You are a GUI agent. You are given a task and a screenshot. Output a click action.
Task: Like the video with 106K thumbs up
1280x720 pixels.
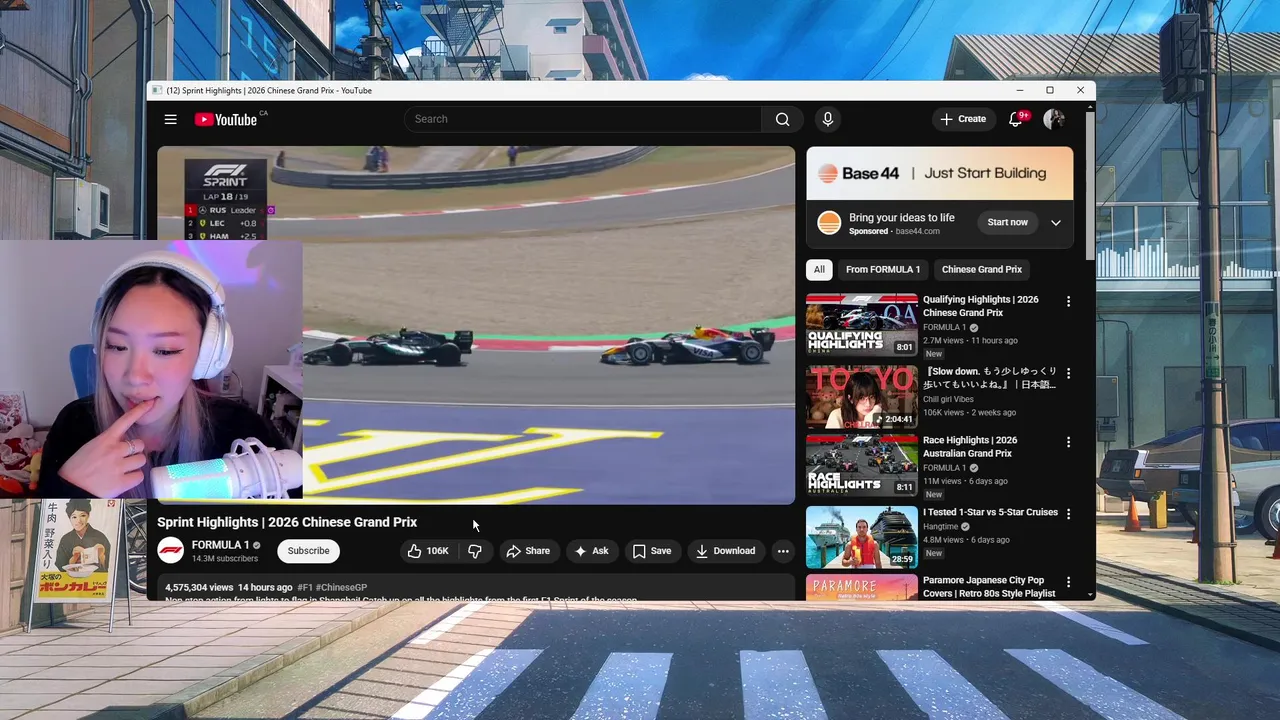click(x=427, y=551)
